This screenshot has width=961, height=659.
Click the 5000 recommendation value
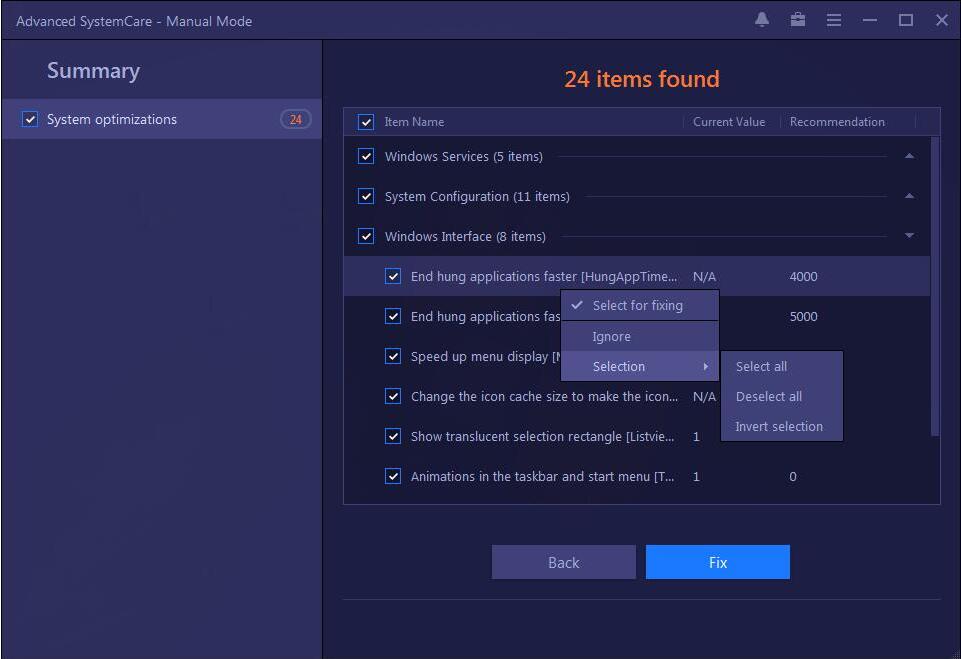pyautogui.click(x=803, y=316)
